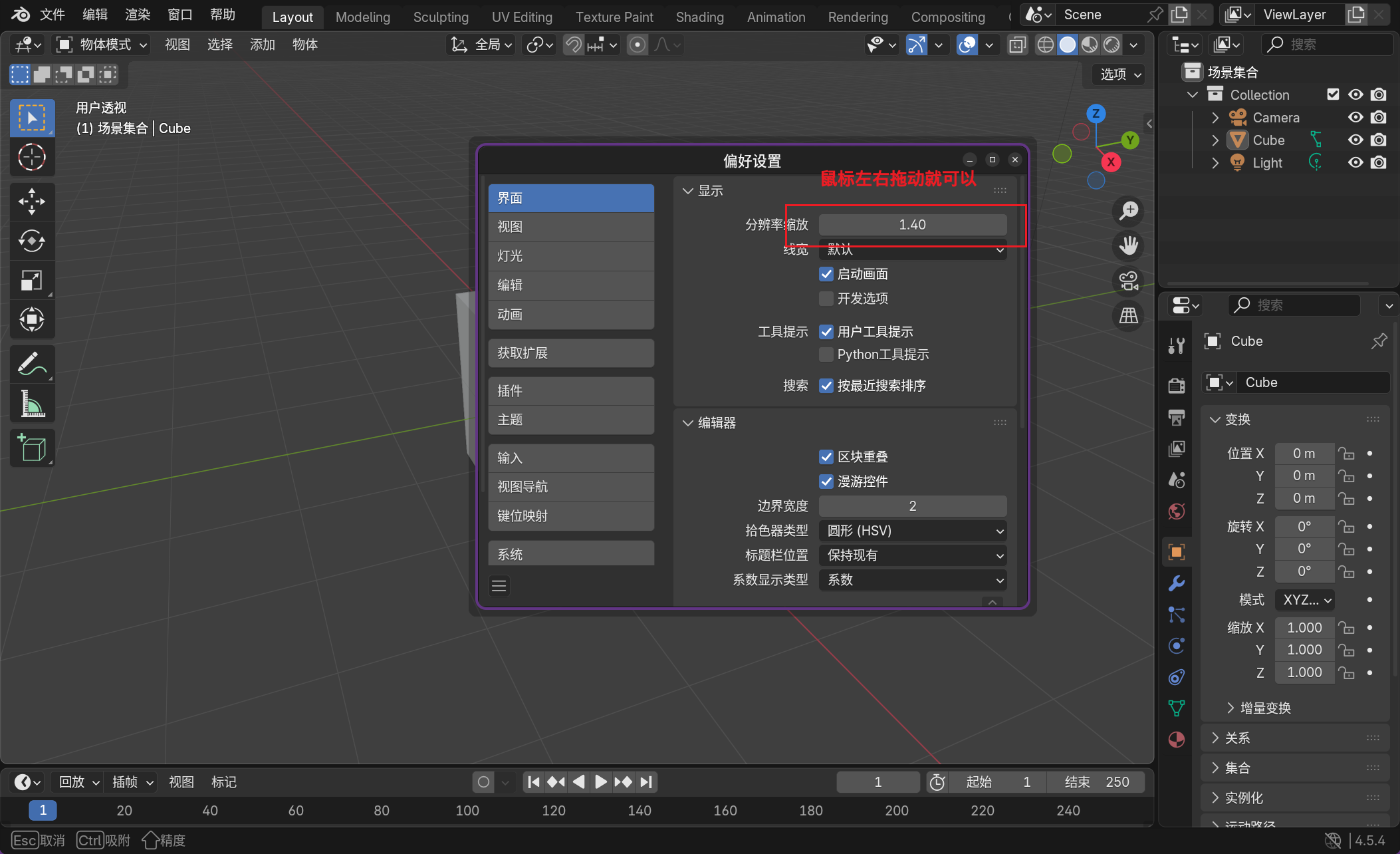The image size is (1400, 854).
Task: Open the 编辑 menu in the top bar
Action: (x=94, y=15)
